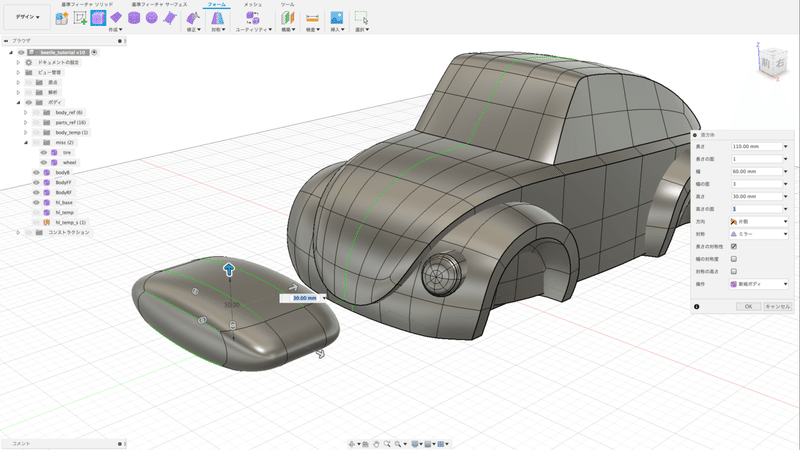
Task: Expand the body_ref (6) folder
Action: (x=26, y=113)
